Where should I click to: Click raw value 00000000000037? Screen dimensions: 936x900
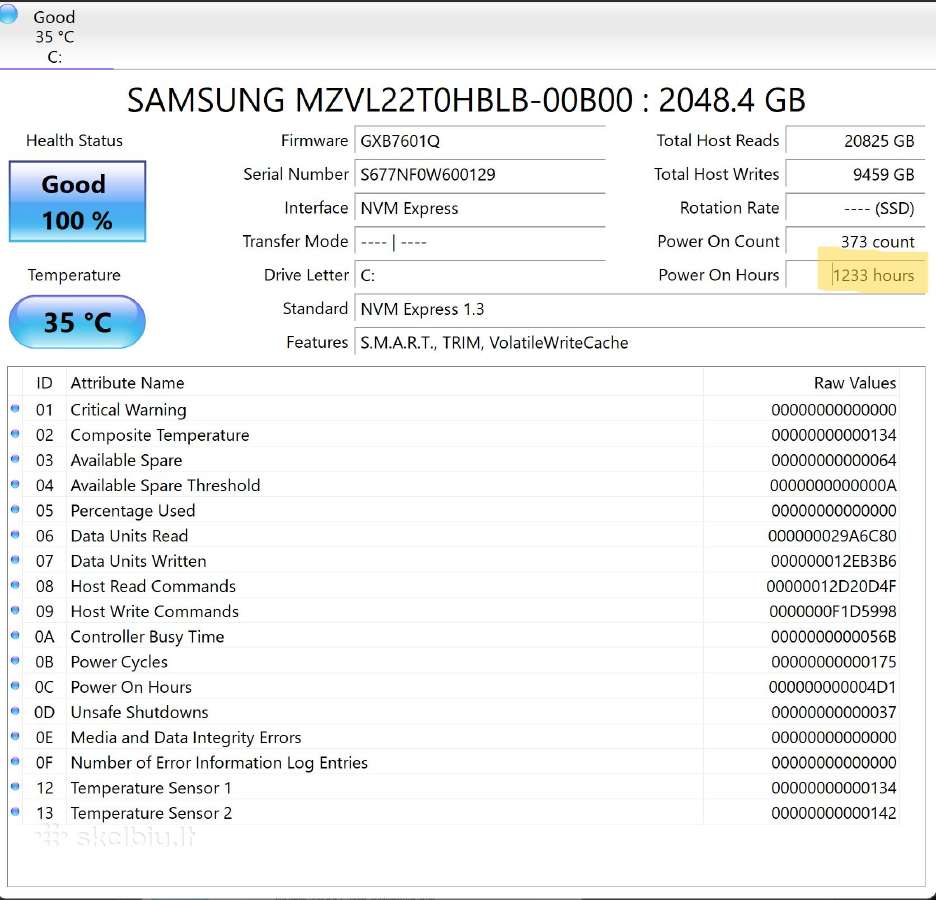click(833, 712)
